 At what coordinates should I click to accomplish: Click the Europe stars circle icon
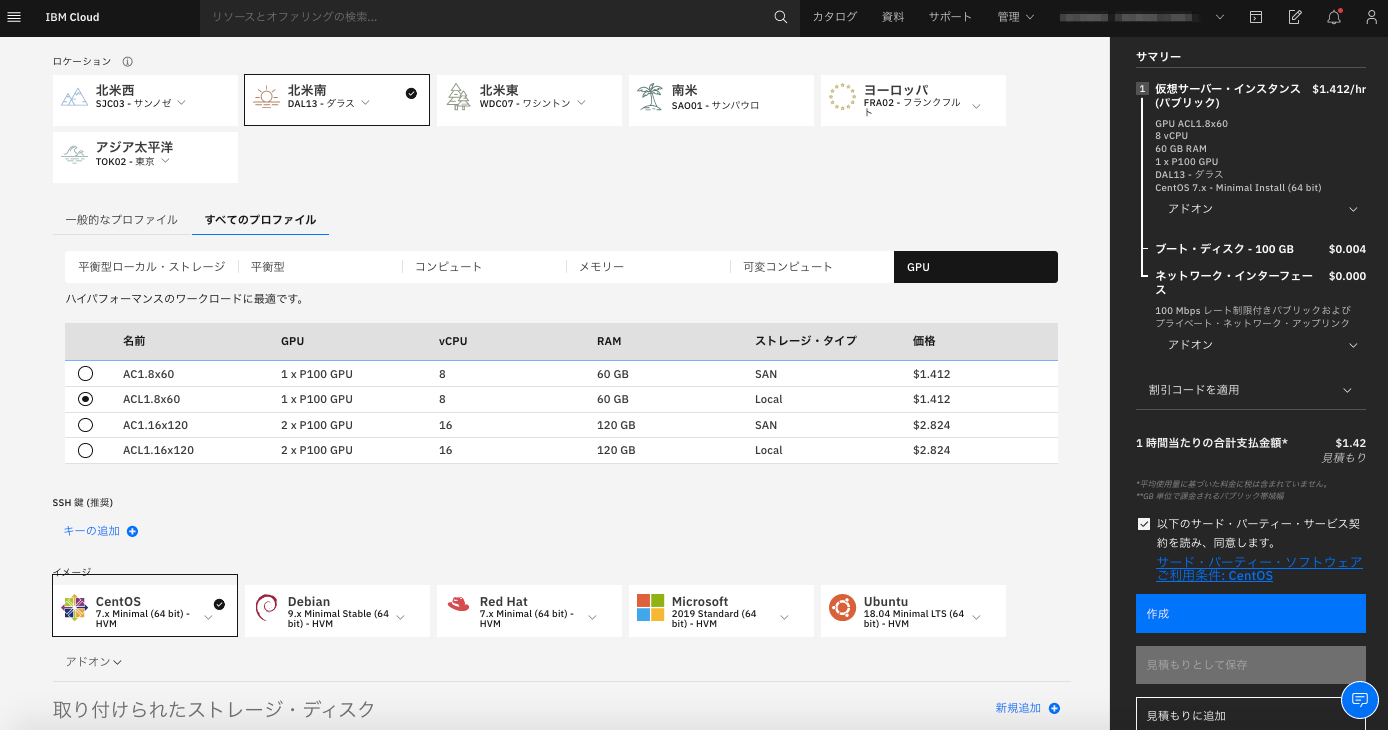point(842,97)
